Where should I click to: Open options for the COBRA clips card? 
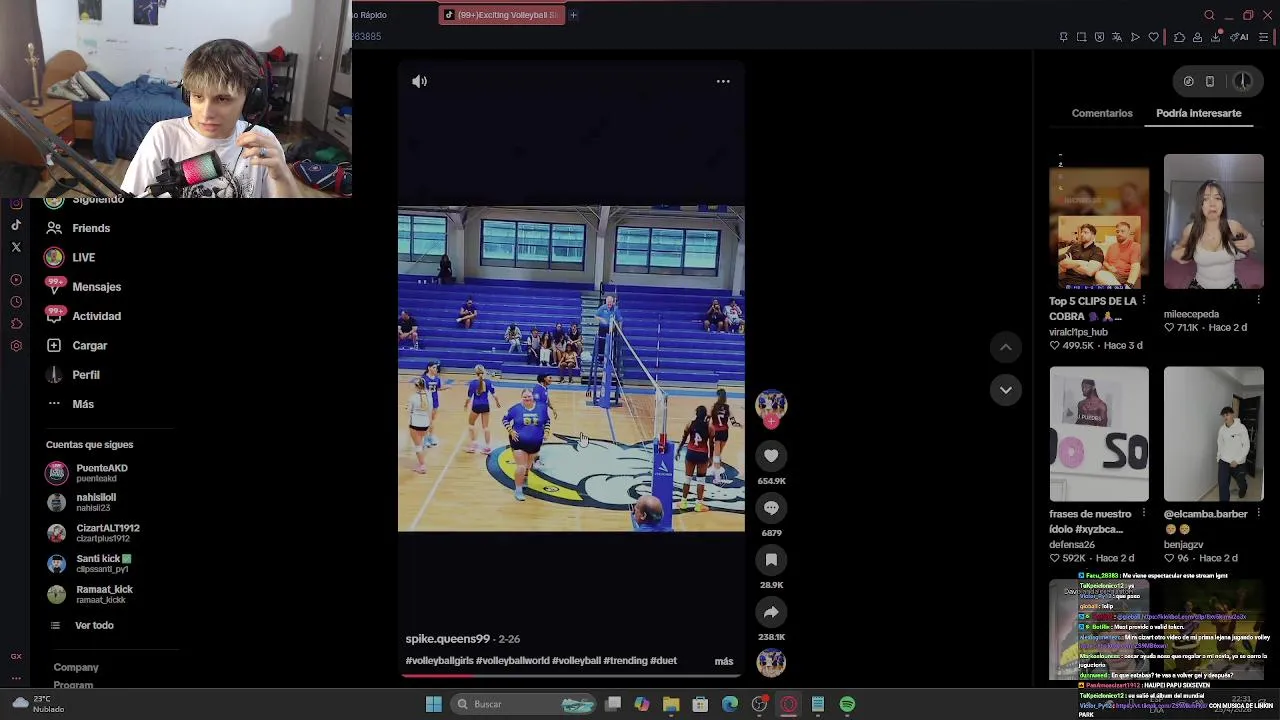[1143, 301]
